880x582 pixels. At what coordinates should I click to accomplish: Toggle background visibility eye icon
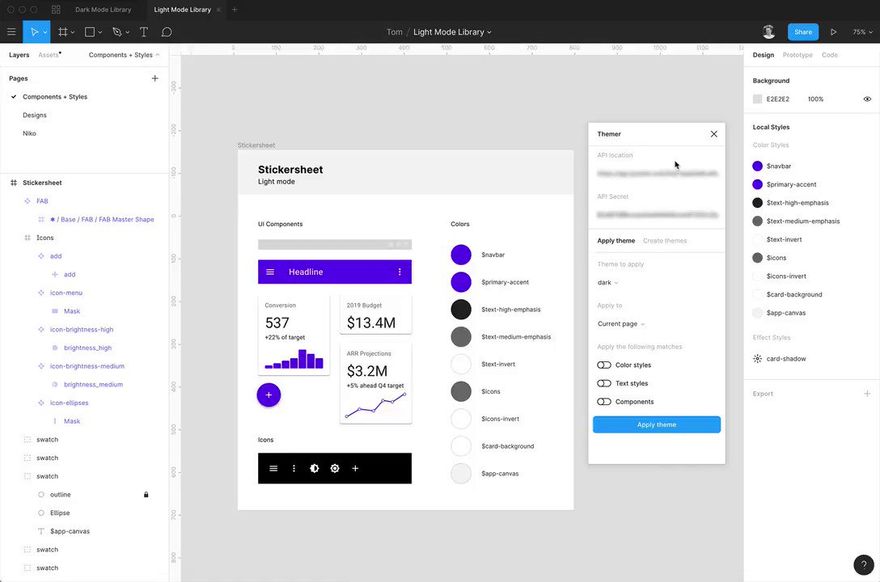(867, 99)
